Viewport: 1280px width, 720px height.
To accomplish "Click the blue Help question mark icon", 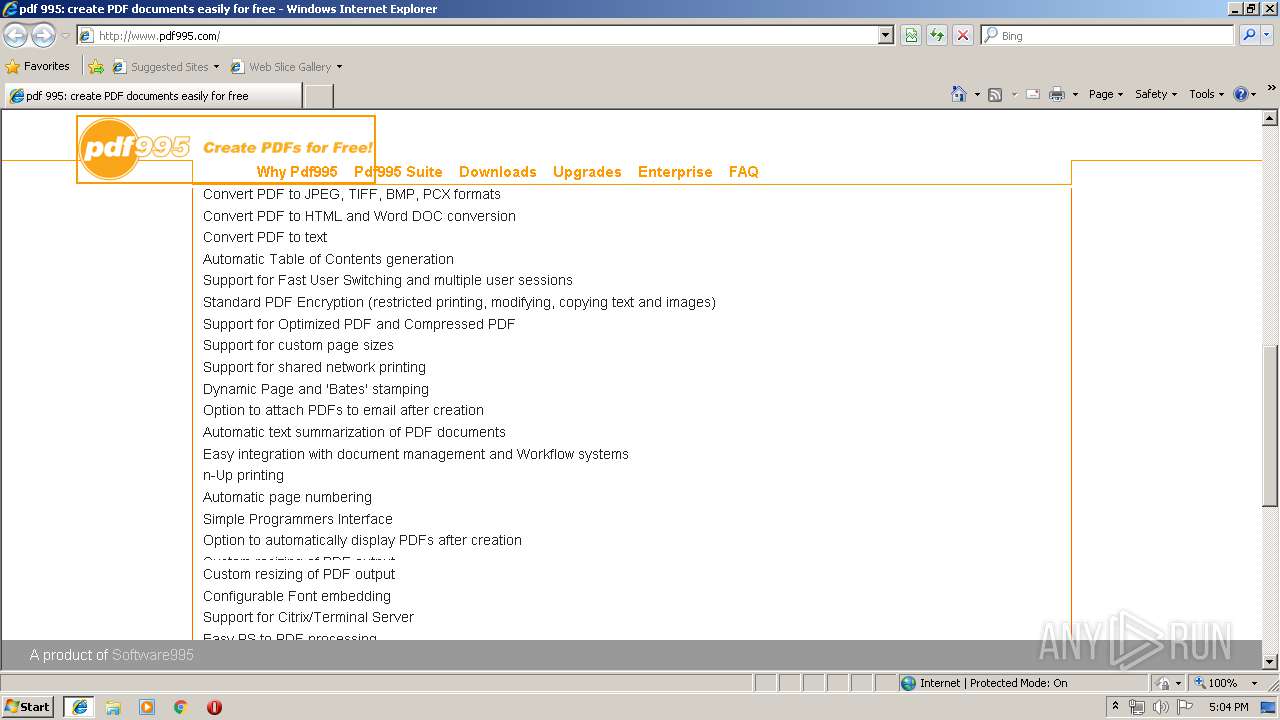I will click(x=1241, y=94).
